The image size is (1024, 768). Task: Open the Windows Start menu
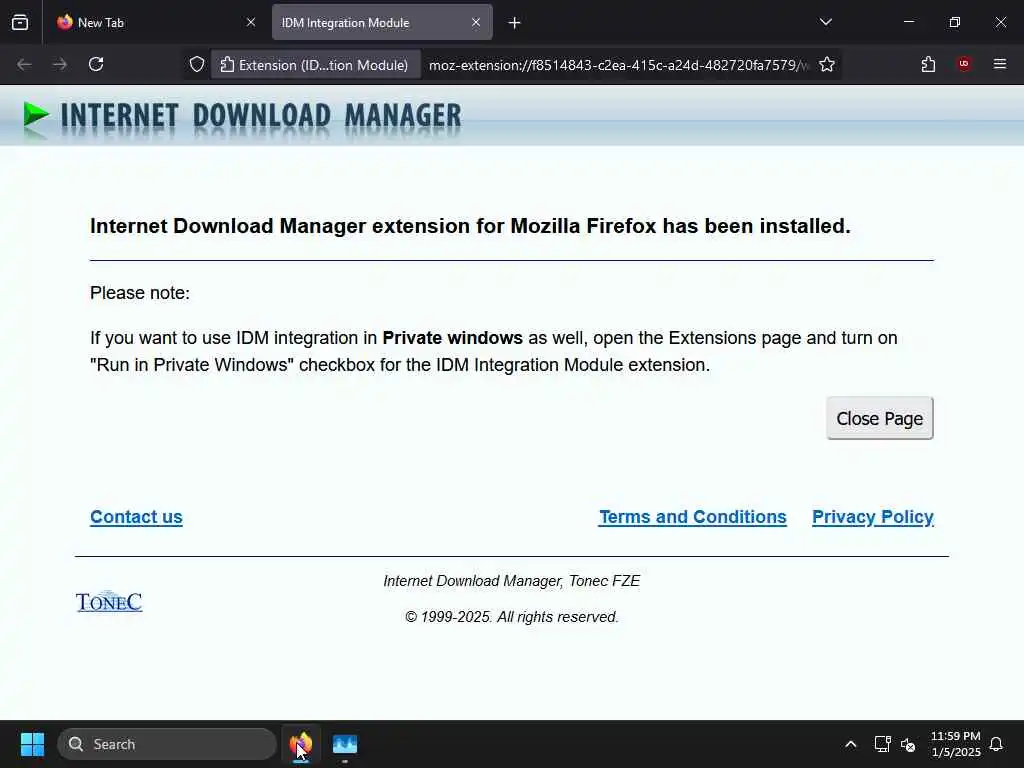tap(32, 744)
